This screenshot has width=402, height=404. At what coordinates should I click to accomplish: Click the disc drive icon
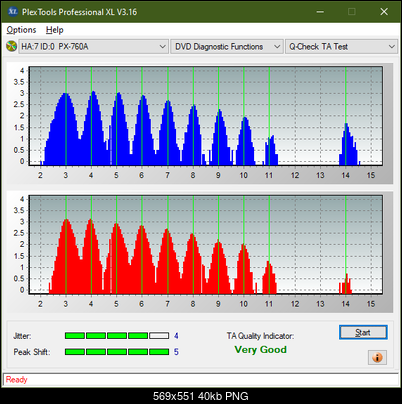click(11, 46)
